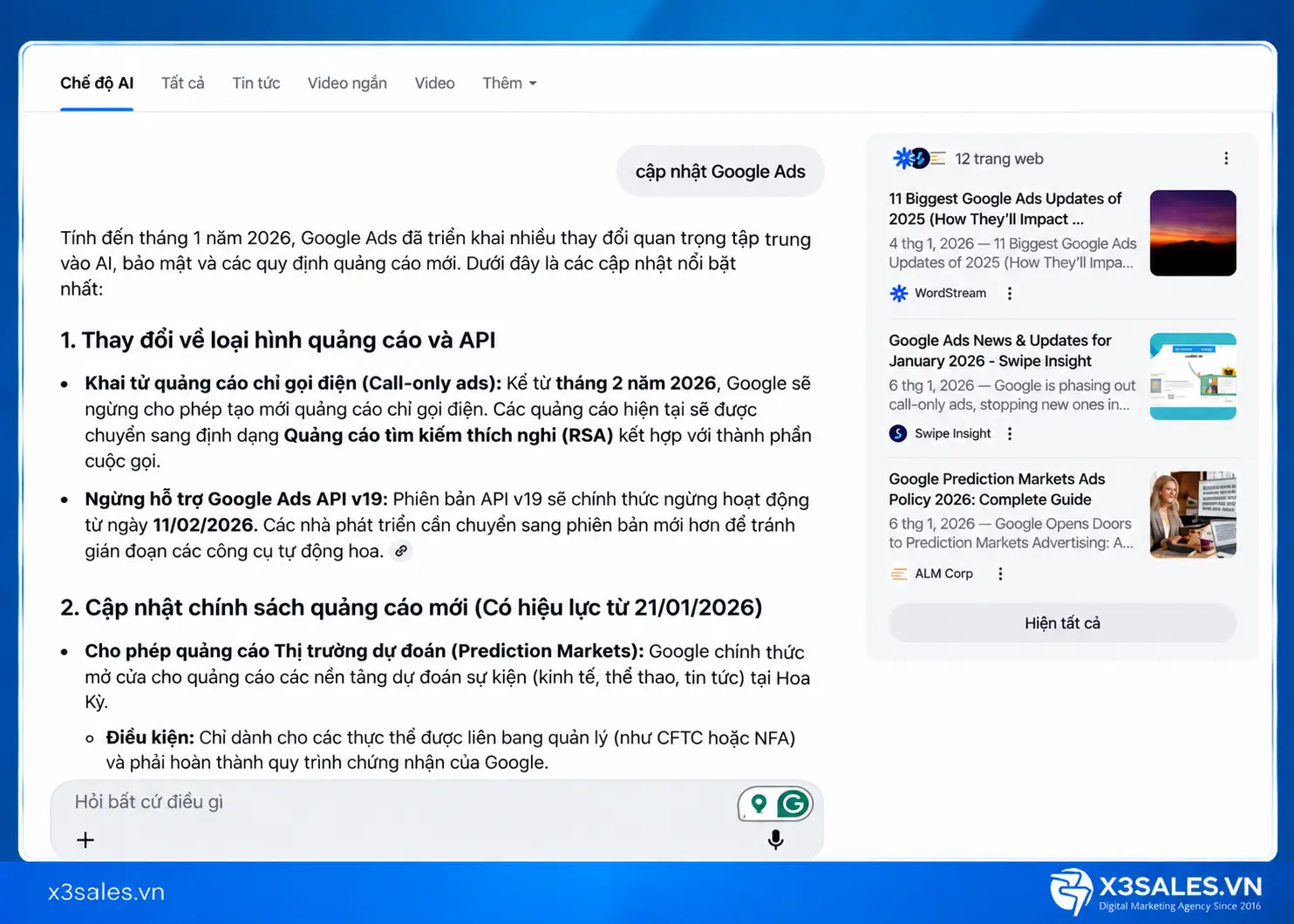
Task: Open more options next to WordStream
Action: 1010,293
